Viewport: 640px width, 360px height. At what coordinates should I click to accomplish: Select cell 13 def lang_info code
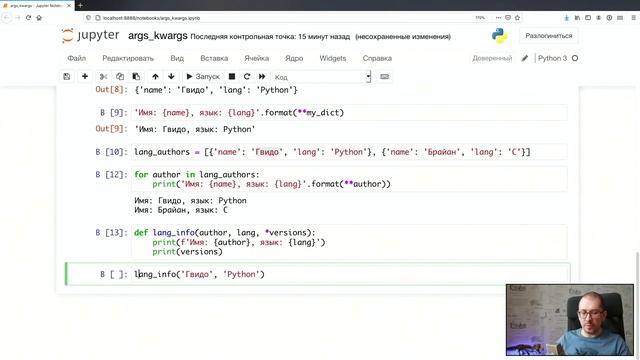click(349, 242)
